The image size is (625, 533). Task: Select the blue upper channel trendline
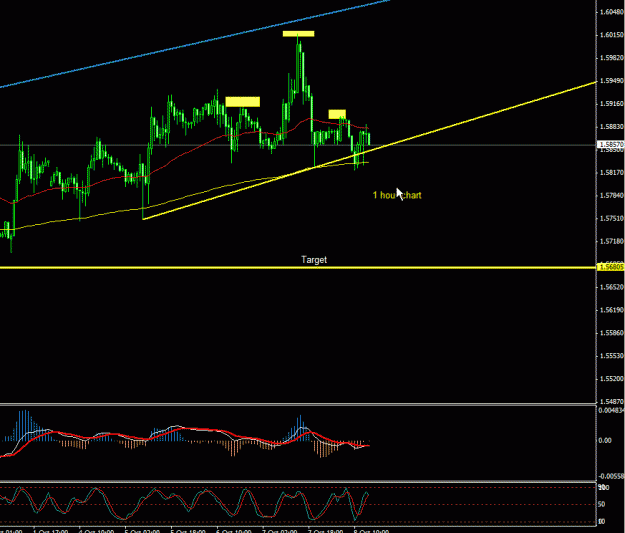[x=195, y=44]
